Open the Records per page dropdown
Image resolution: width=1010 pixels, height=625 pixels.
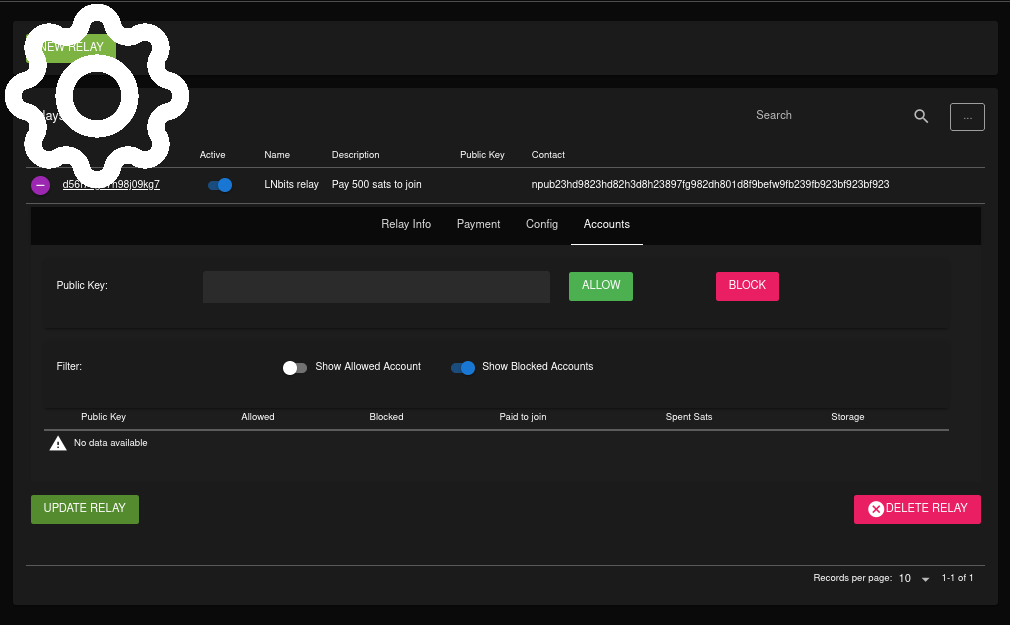click(x=914, y=579)
